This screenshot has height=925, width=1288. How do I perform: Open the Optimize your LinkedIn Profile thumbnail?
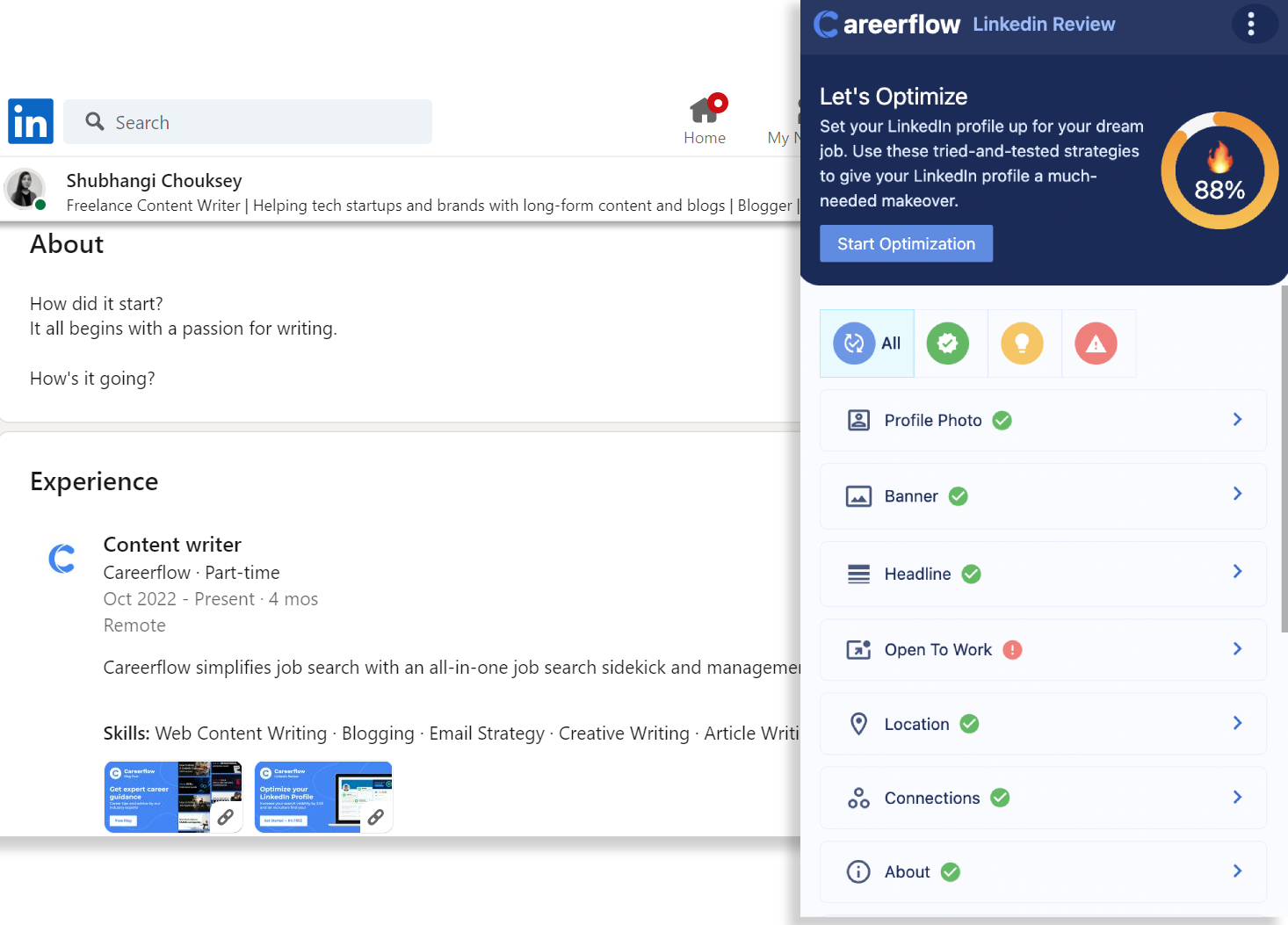(323, 797)
